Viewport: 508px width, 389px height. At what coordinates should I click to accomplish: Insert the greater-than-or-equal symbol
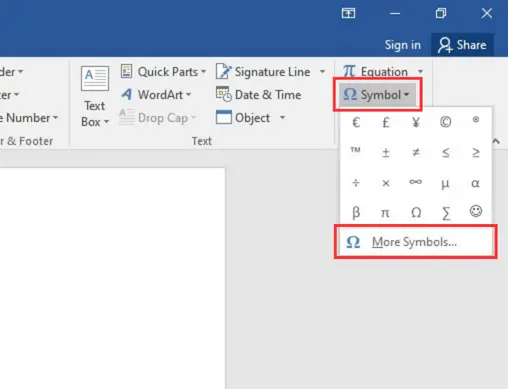(x=476, y=152)
